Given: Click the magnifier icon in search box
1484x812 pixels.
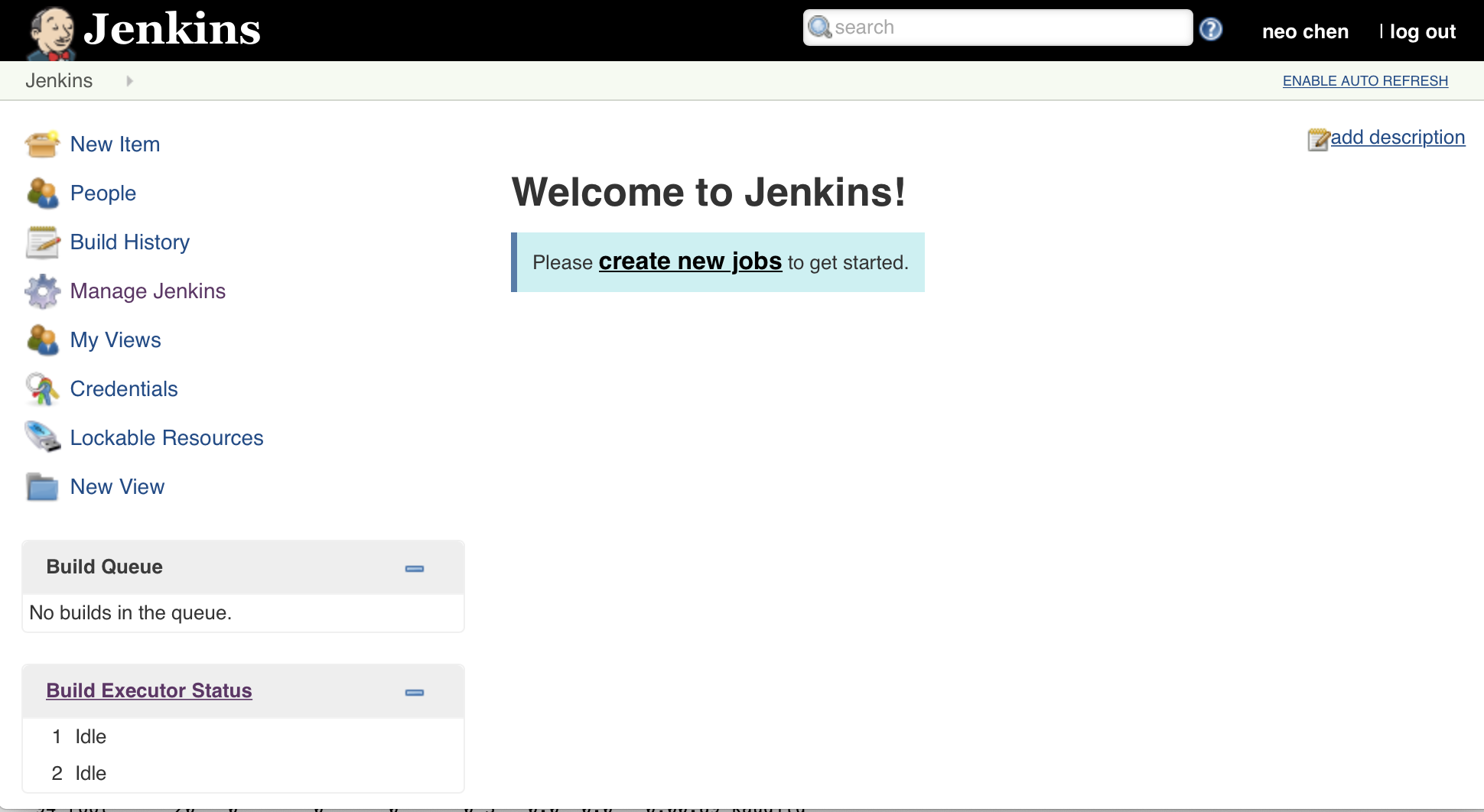Looking at the screenshot, I should pyautogui.click(x=820, y=28).
